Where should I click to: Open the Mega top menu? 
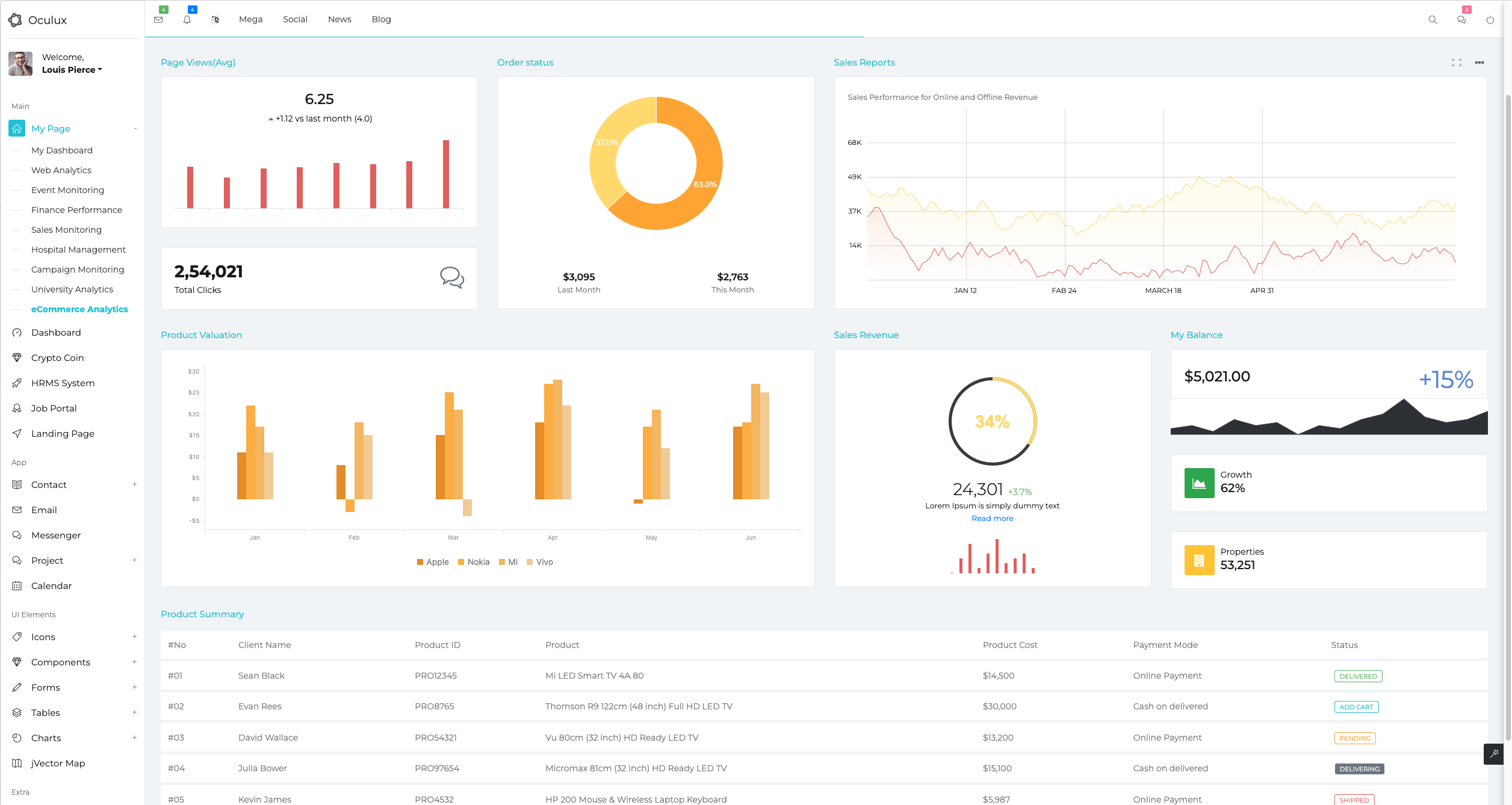point(250,19)
